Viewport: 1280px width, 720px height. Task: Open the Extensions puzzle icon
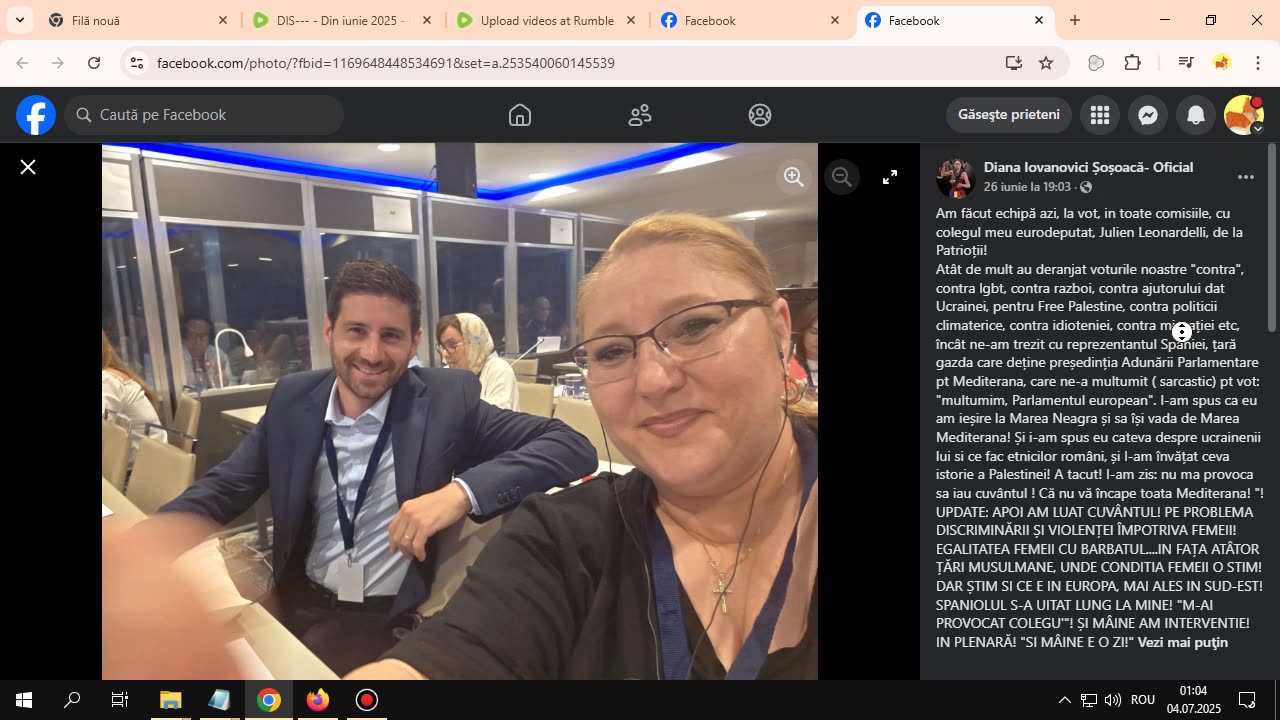point(1133,63)
